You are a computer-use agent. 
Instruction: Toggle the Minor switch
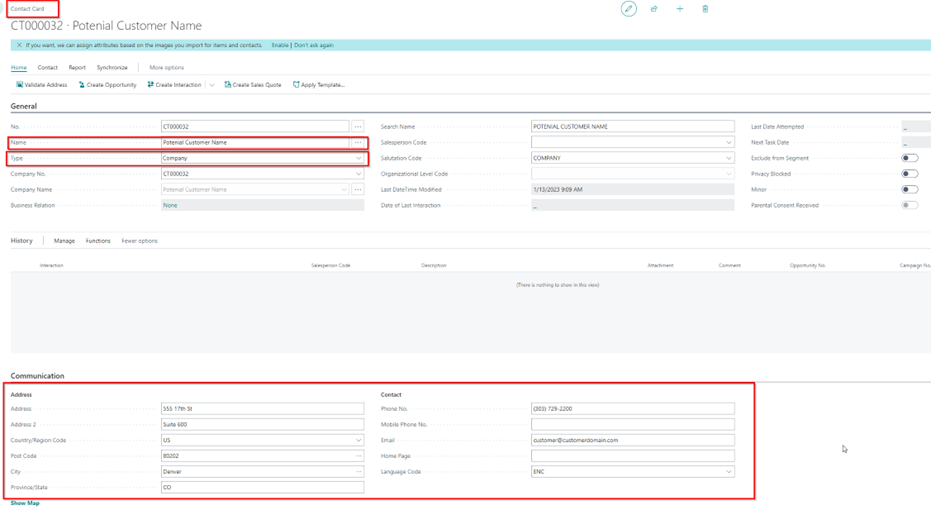(x=909, y=189)
